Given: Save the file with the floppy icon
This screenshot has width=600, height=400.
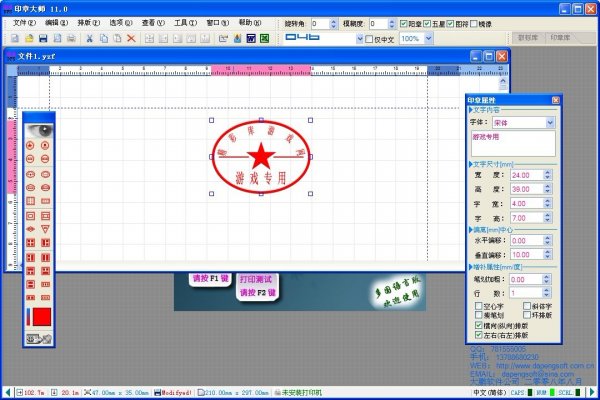Looking at the screenshot, I should (43, 38).
